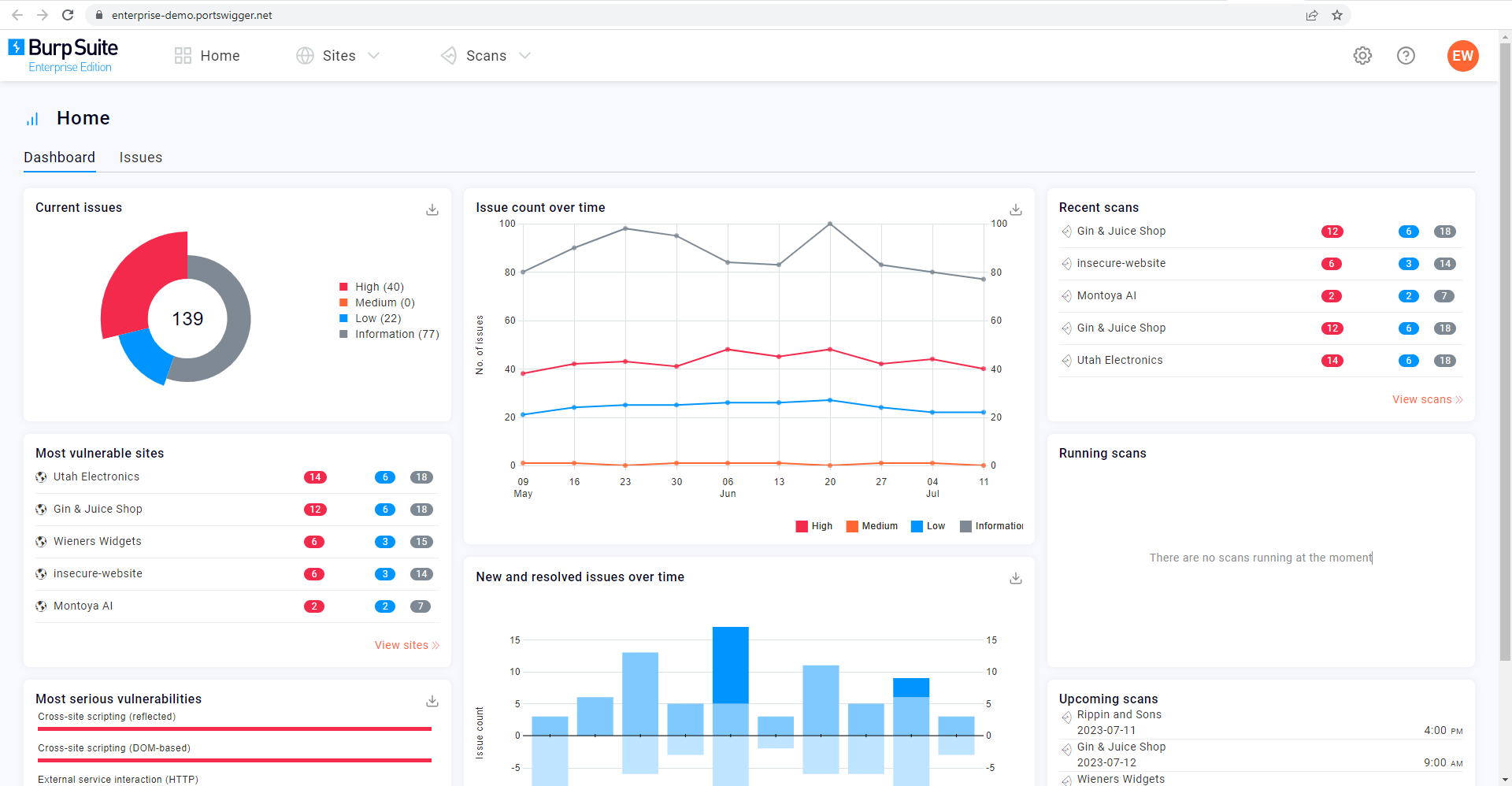This screenshot has height=786, width=1512.
Task: Open the settings gear icon
Action: [x=1362, y=55]
